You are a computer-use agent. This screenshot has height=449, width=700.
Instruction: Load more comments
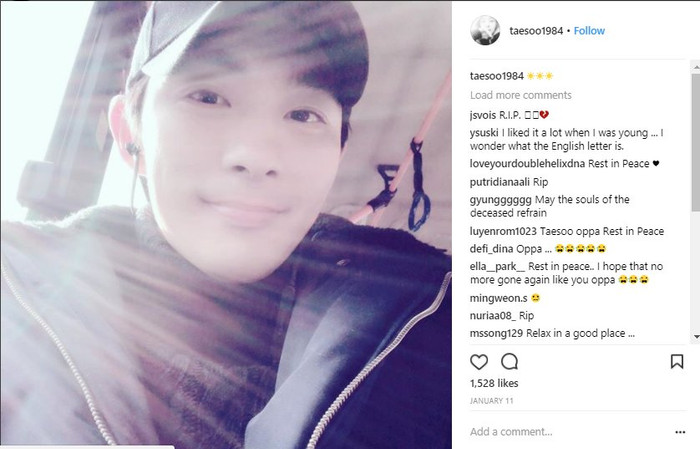[x=521, y=95]
